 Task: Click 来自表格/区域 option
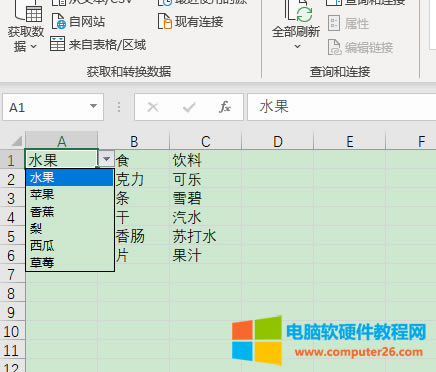pos(98,44)
